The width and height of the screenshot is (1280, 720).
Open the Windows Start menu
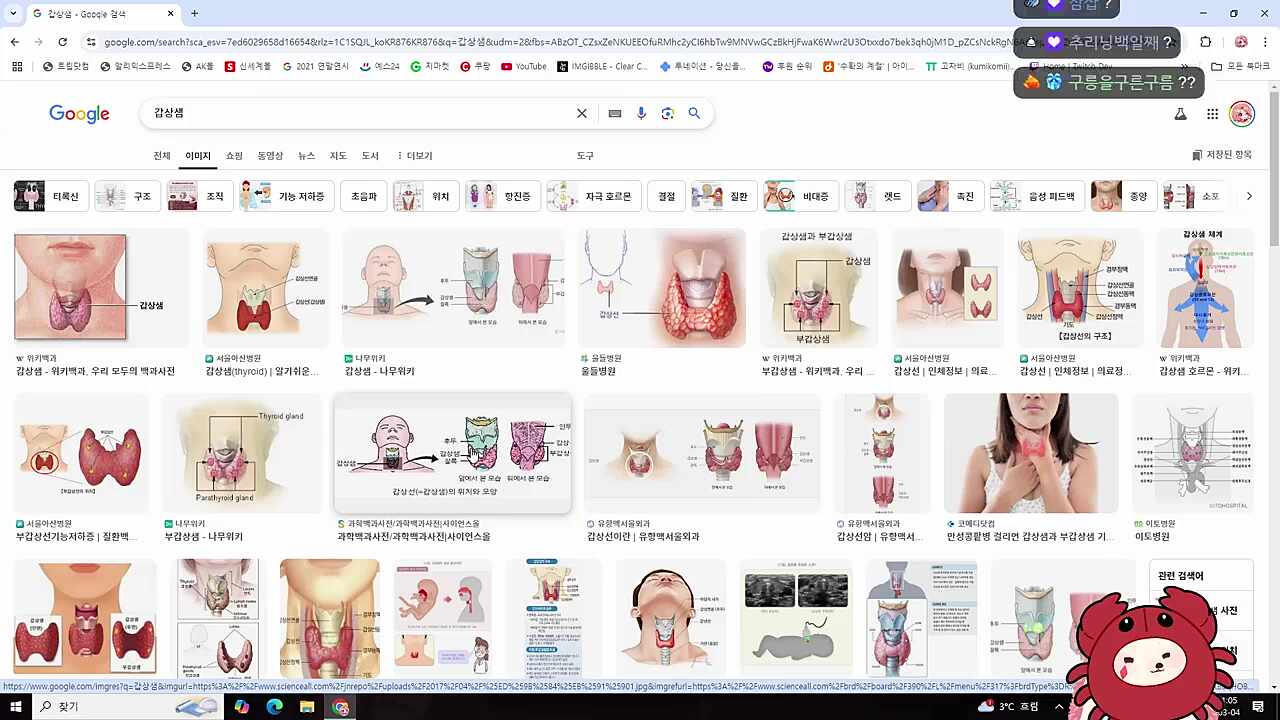point(15,707)
